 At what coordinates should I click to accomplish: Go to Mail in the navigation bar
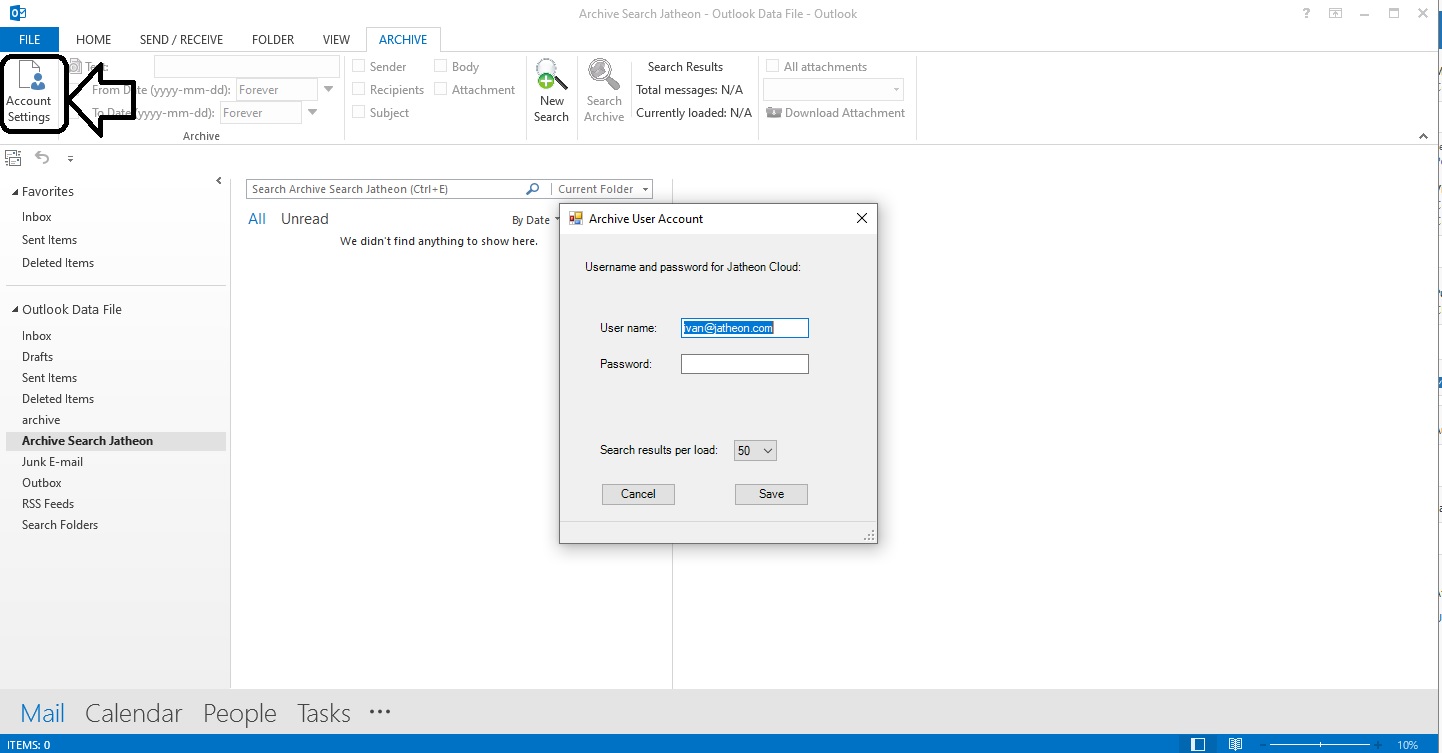pyautogui.click(x=43, y=713)
